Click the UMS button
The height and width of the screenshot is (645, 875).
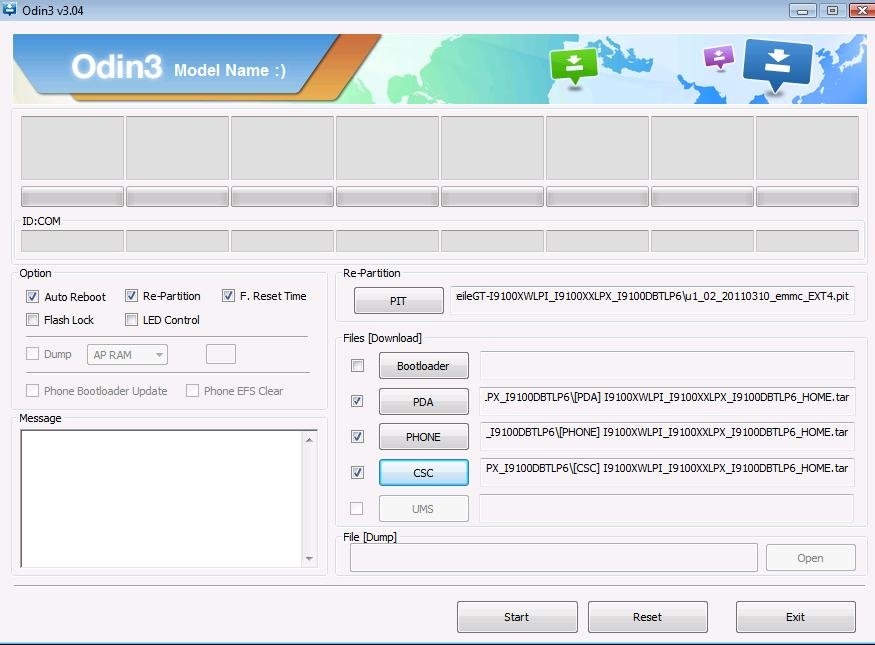click(424, 509)
